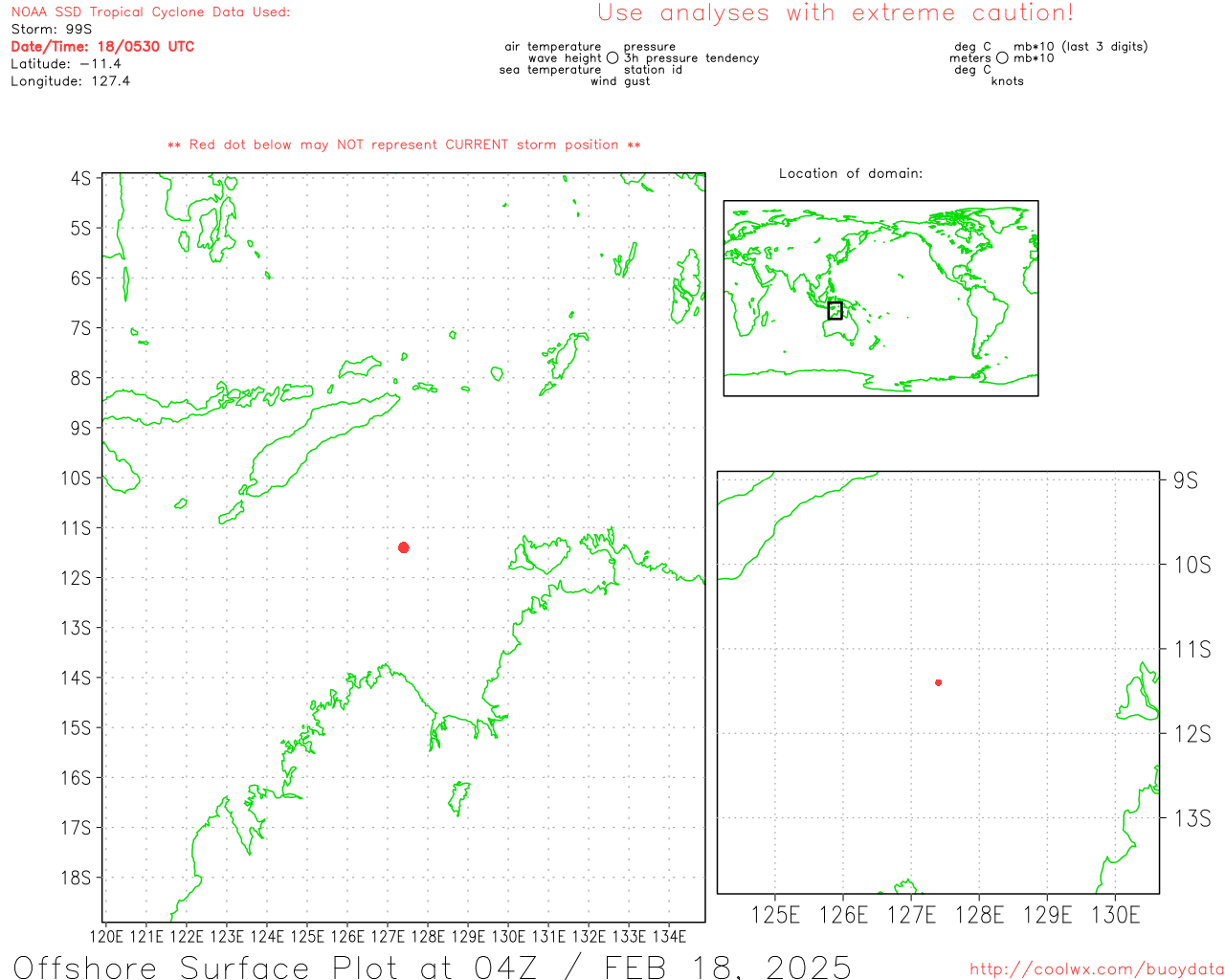1225x980 pixels.
Task: Click the 'Use analyses with extreme caution!' warning
Action: click(x=835, y=12)
